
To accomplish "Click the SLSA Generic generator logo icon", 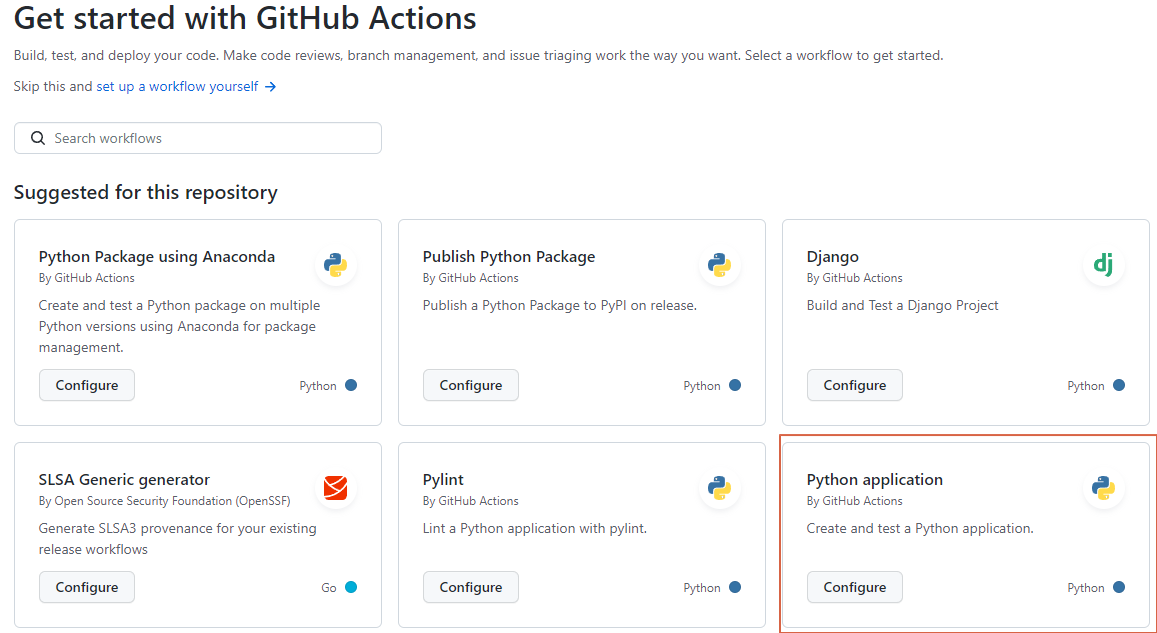I will pos(335,488).
